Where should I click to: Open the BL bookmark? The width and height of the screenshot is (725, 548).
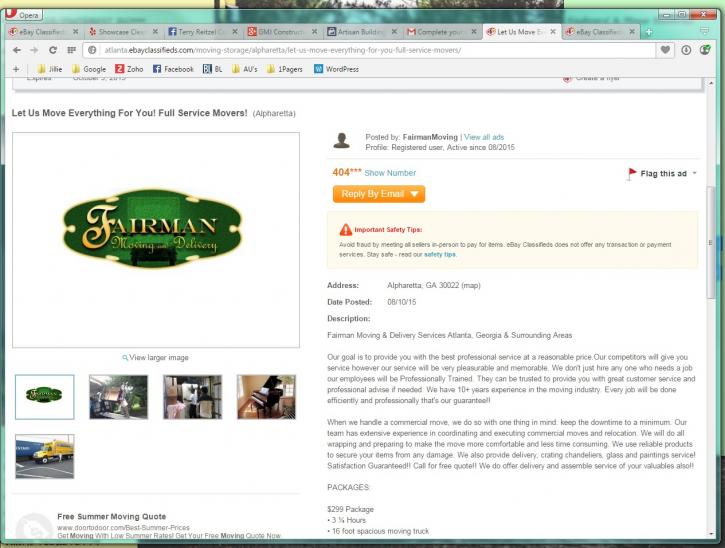pyautogui.click(x=213, y=69)
